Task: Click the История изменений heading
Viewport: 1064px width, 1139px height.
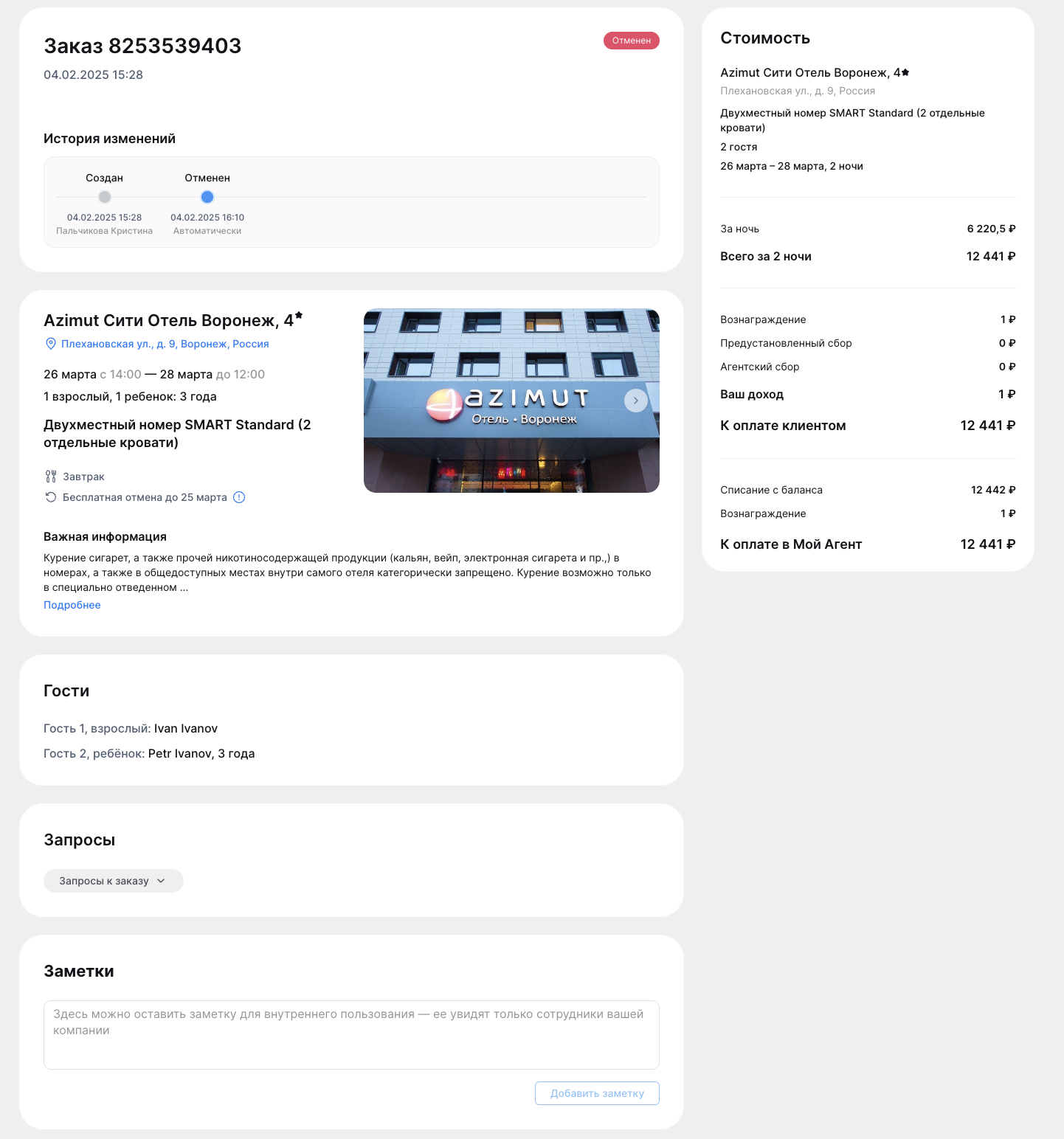Action: pos(110,139)
